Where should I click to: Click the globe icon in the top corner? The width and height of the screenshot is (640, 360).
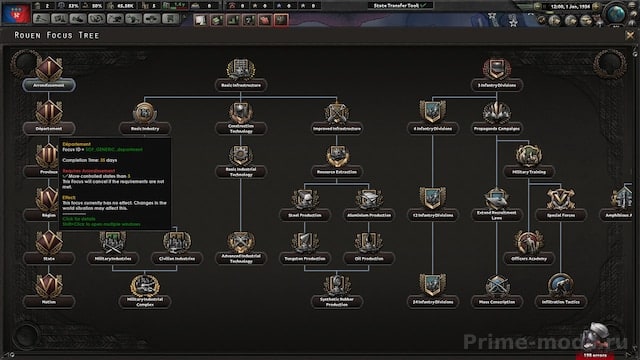point(616,13)
